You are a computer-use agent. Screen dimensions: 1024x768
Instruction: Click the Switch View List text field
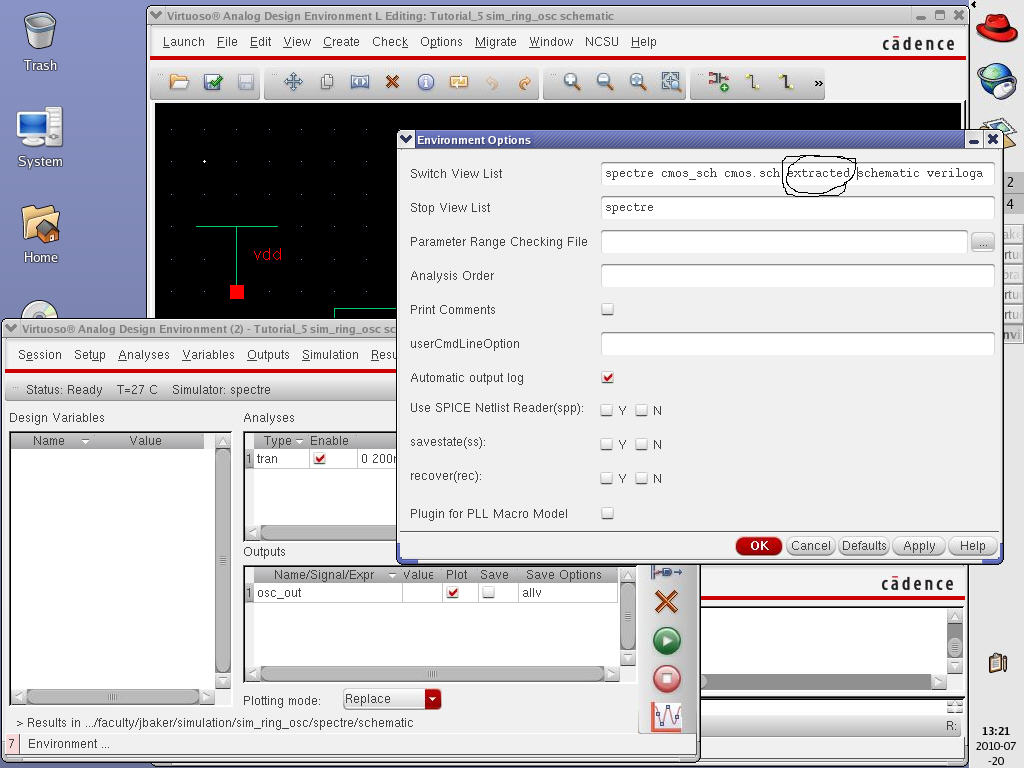tap(797, 174)
